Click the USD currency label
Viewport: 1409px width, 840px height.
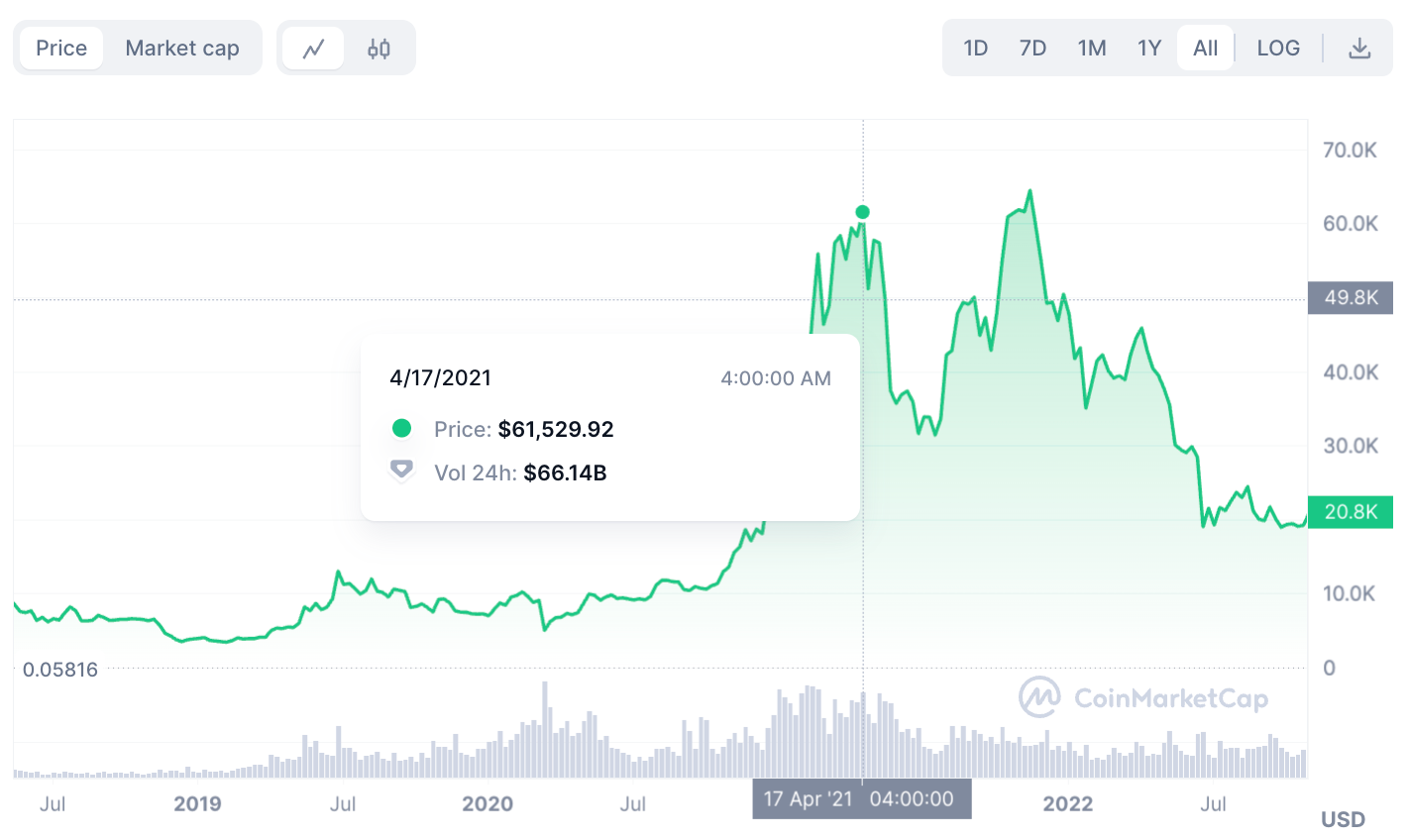click(x=1343, y=819)
